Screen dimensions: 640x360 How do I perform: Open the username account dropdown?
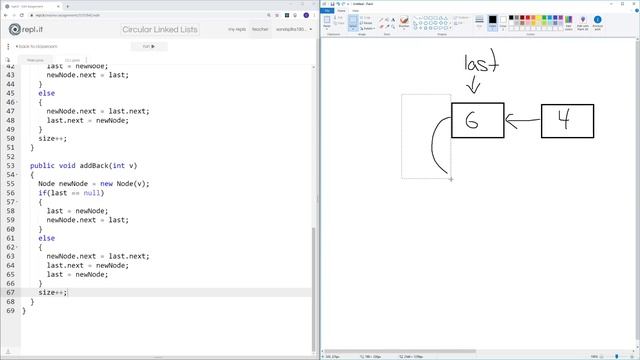[x=294, y=29]
